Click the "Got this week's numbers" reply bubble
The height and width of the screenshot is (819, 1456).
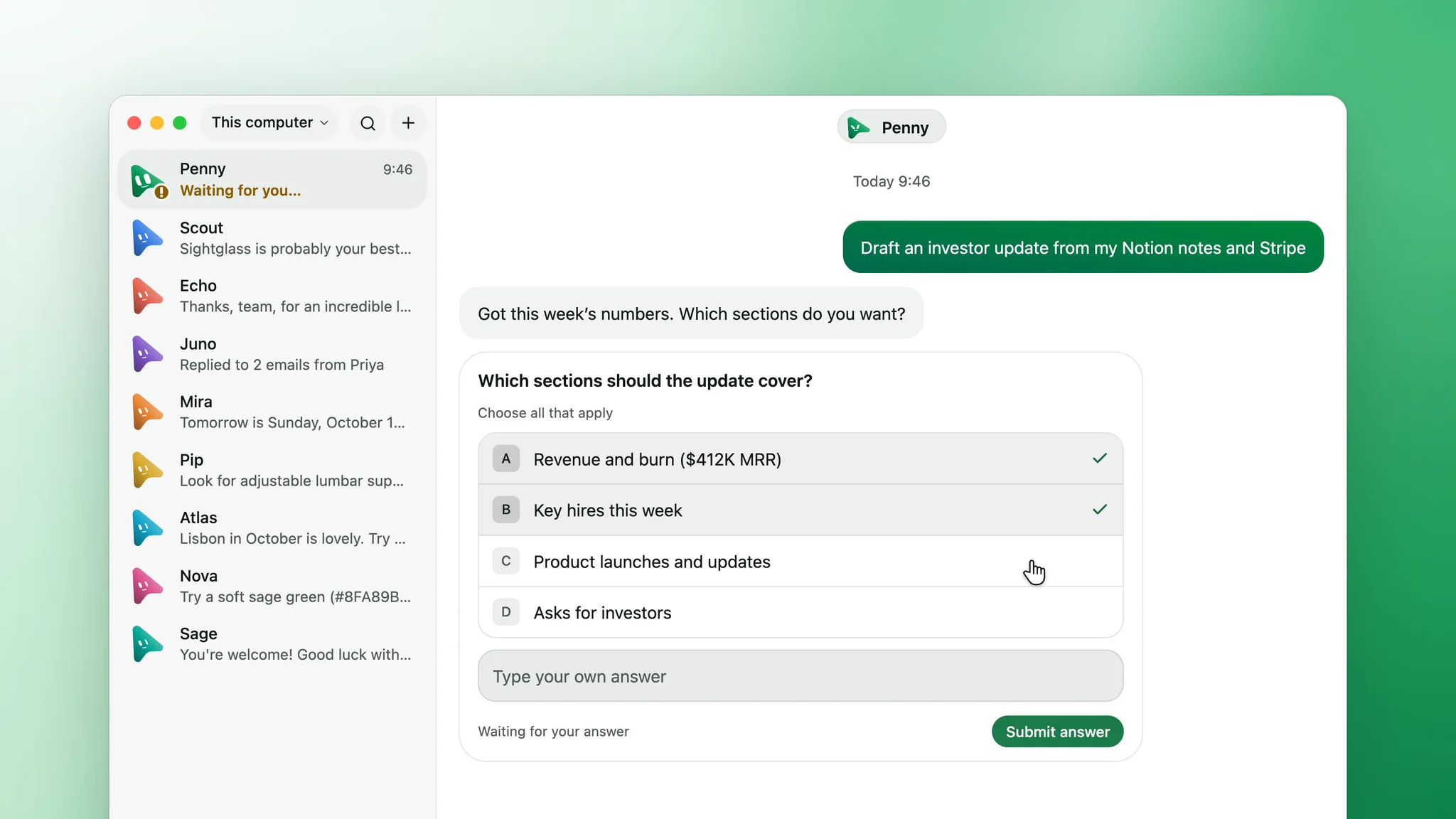pos(691,314)
